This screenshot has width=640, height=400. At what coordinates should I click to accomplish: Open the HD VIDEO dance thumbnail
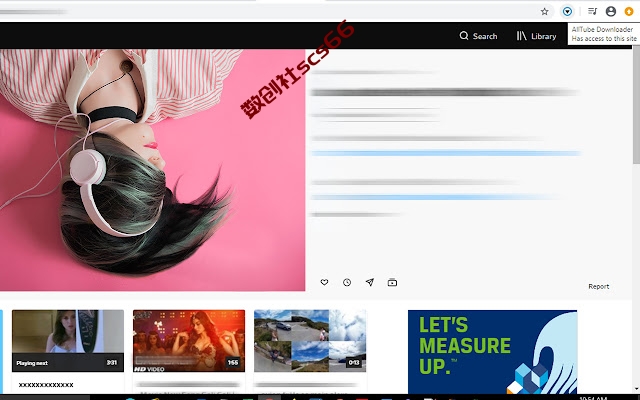189,341
